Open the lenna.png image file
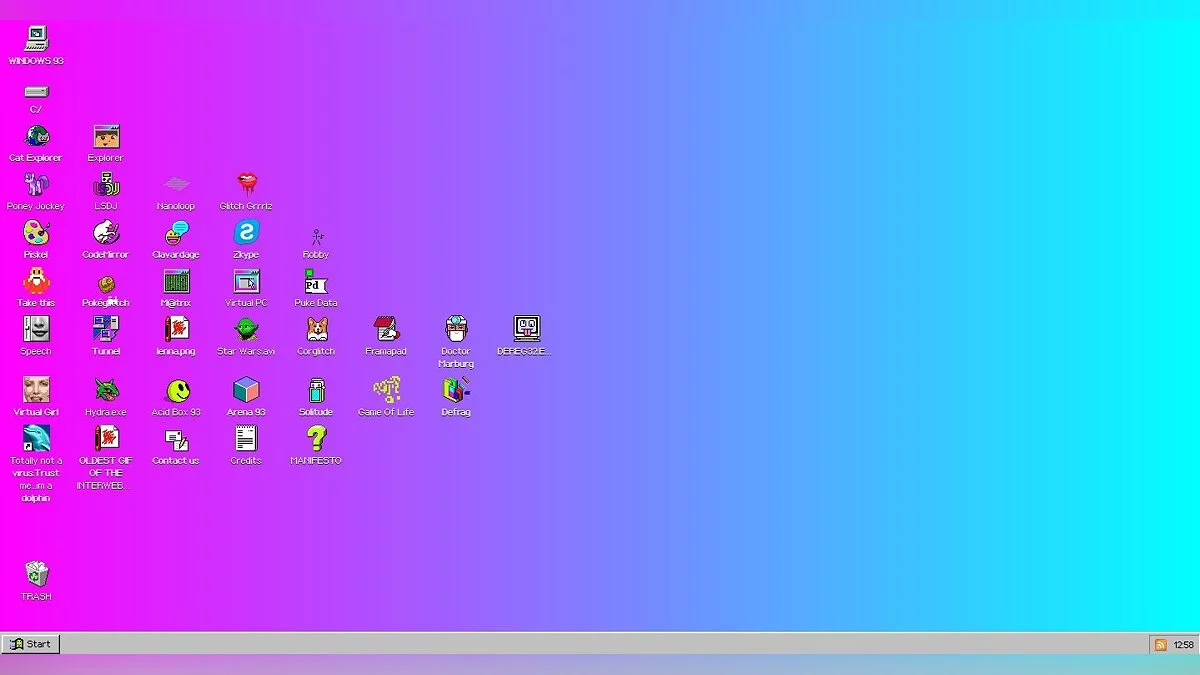The height and width of the screenshot is (675, 1200). [176, 329]
